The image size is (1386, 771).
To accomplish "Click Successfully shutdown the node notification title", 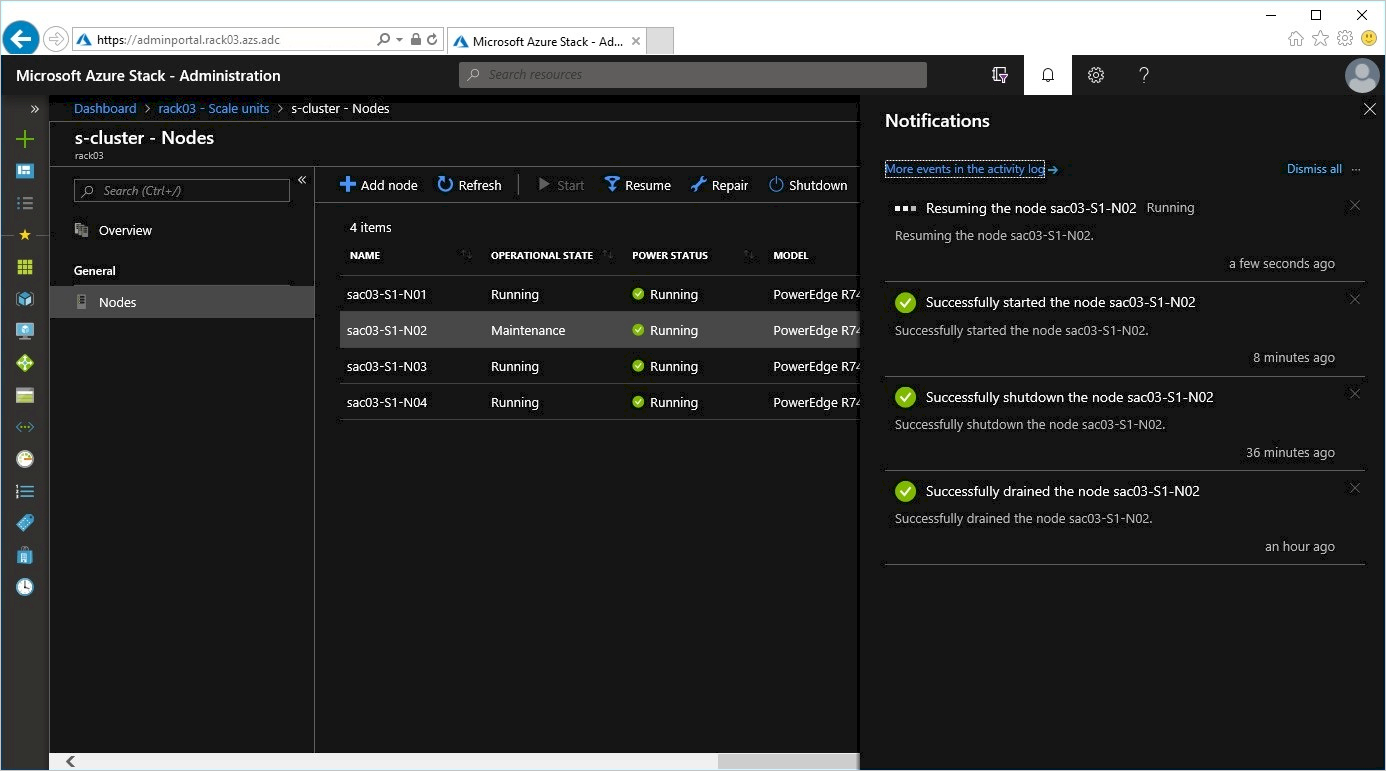I will pyautogui.click(x=1070, y=397).
